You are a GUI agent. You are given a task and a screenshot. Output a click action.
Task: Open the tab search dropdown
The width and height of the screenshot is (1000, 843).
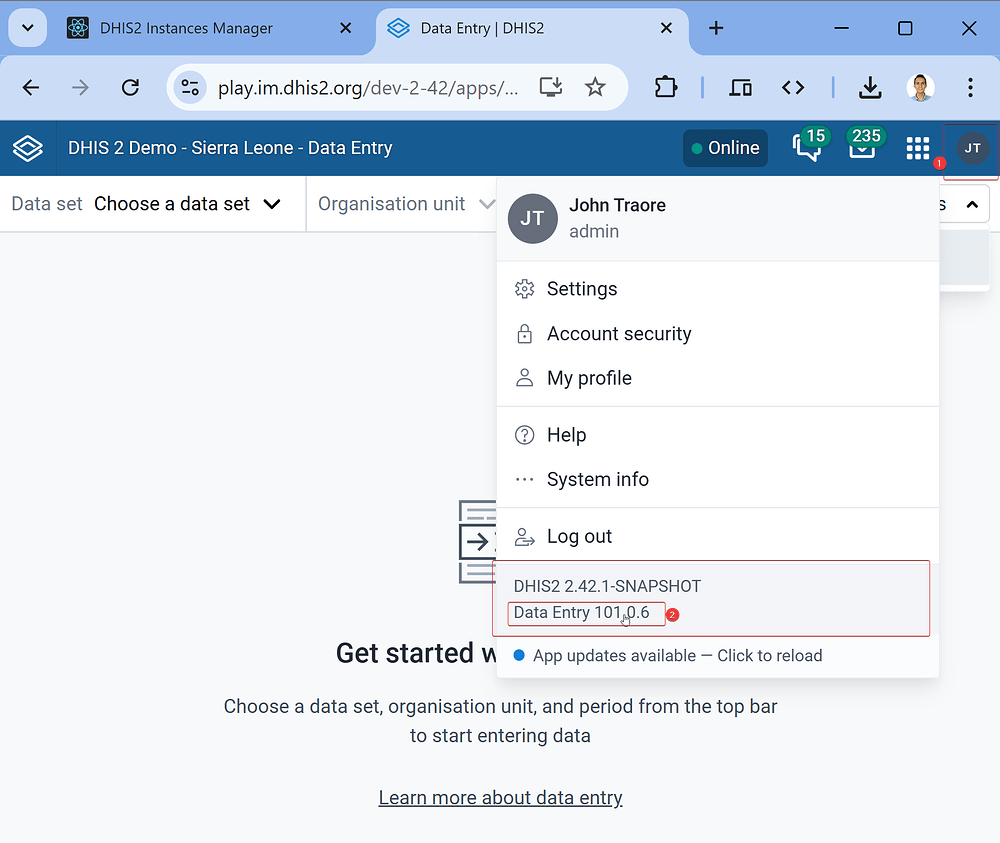point(27,28)
